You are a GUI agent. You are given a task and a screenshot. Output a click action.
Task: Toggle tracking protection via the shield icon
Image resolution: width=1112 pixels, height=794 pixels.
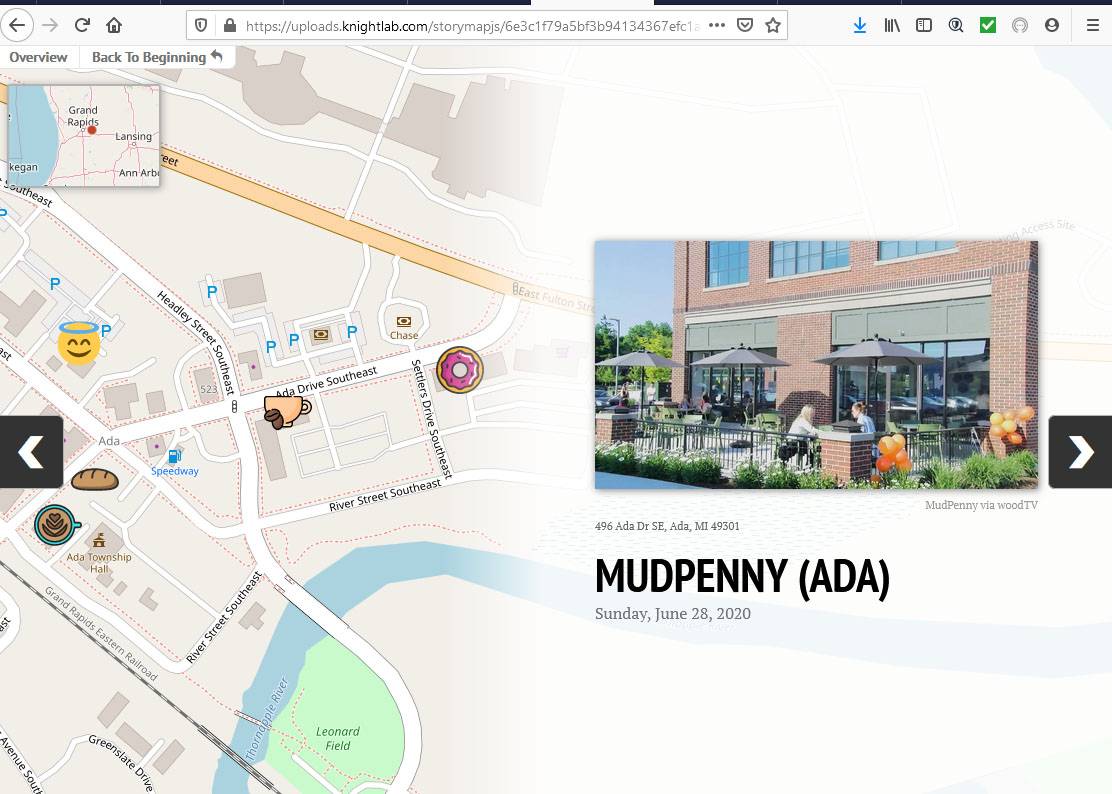pyautogui.click(x=202, y=25)
